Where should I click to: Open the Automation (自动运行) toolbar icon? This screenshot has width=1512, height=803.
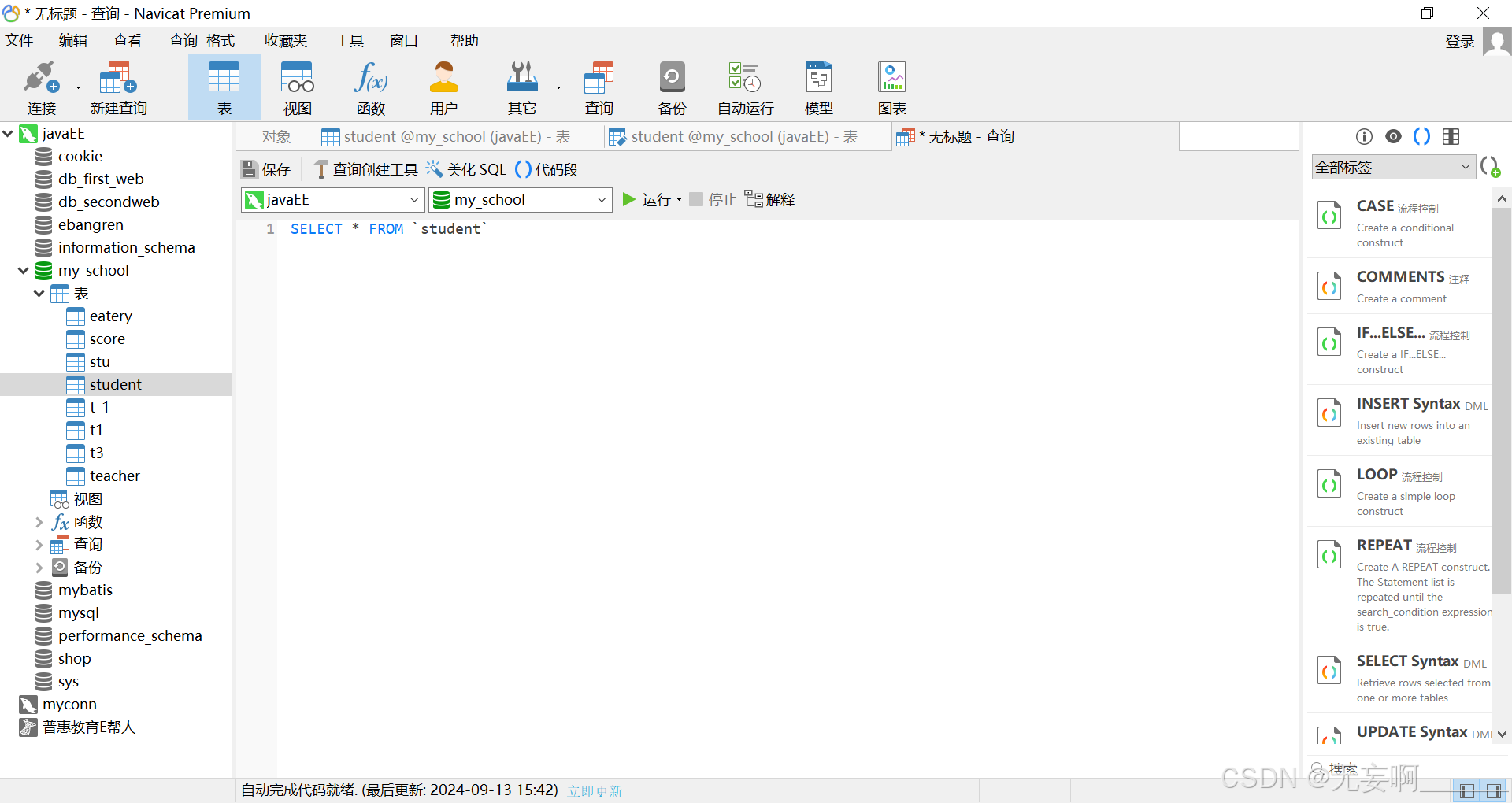746,87
